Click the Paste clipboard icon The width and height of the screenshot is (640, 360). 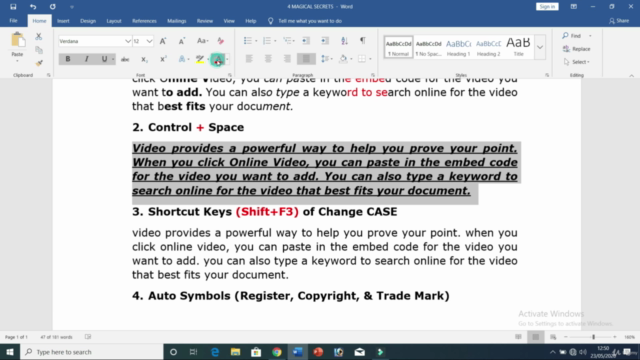tap(17, 40)
